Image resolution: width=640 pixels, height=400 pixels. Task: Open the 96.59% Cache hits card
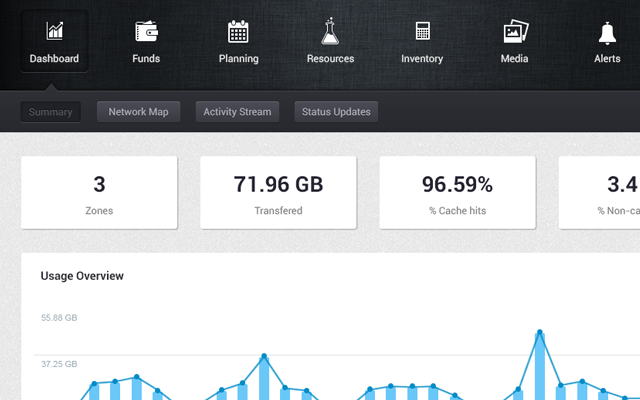pyautogui.click(x=457, y=193)
